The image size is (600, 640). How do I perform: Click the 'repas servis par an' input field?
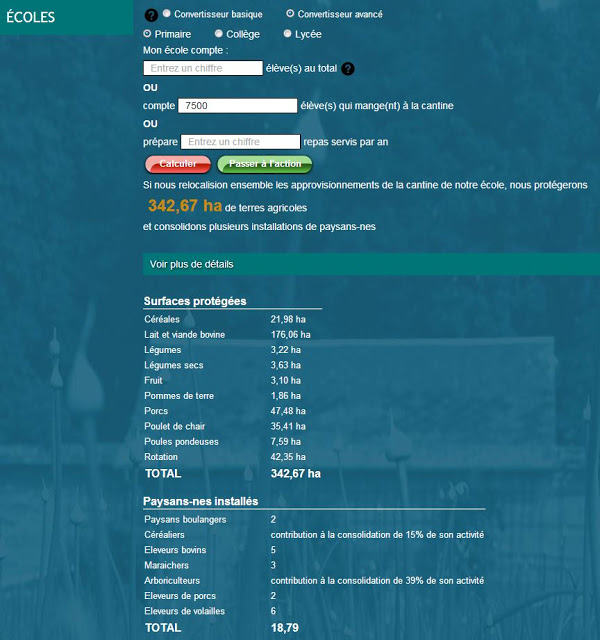tap(240, 142)
